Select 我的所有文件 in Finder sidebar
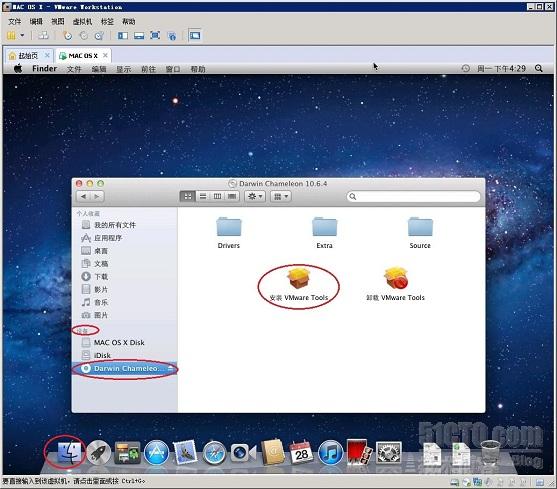 point(124,225)
